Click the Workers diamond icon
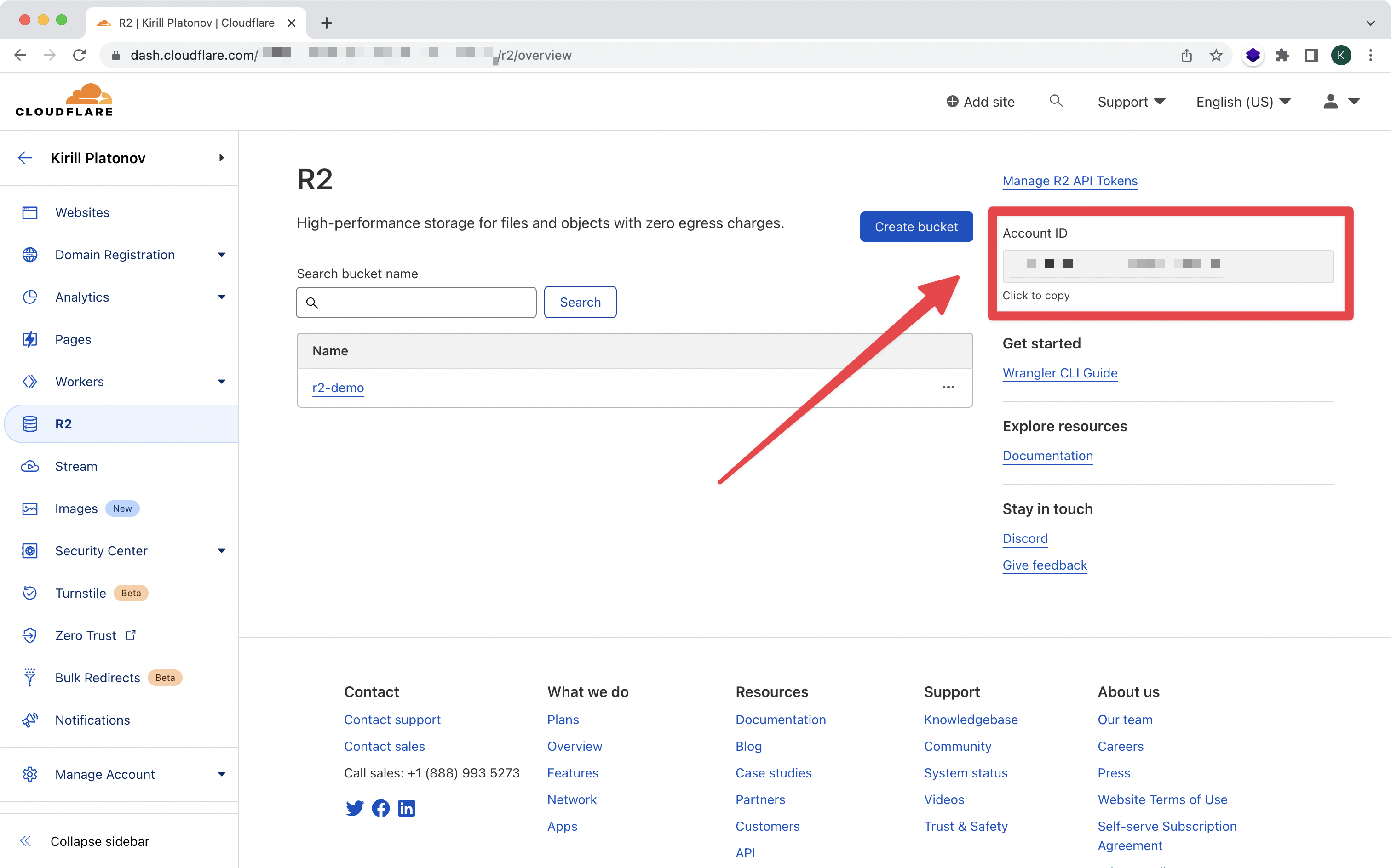This screenshot has height=868, width=1391. 30,382
